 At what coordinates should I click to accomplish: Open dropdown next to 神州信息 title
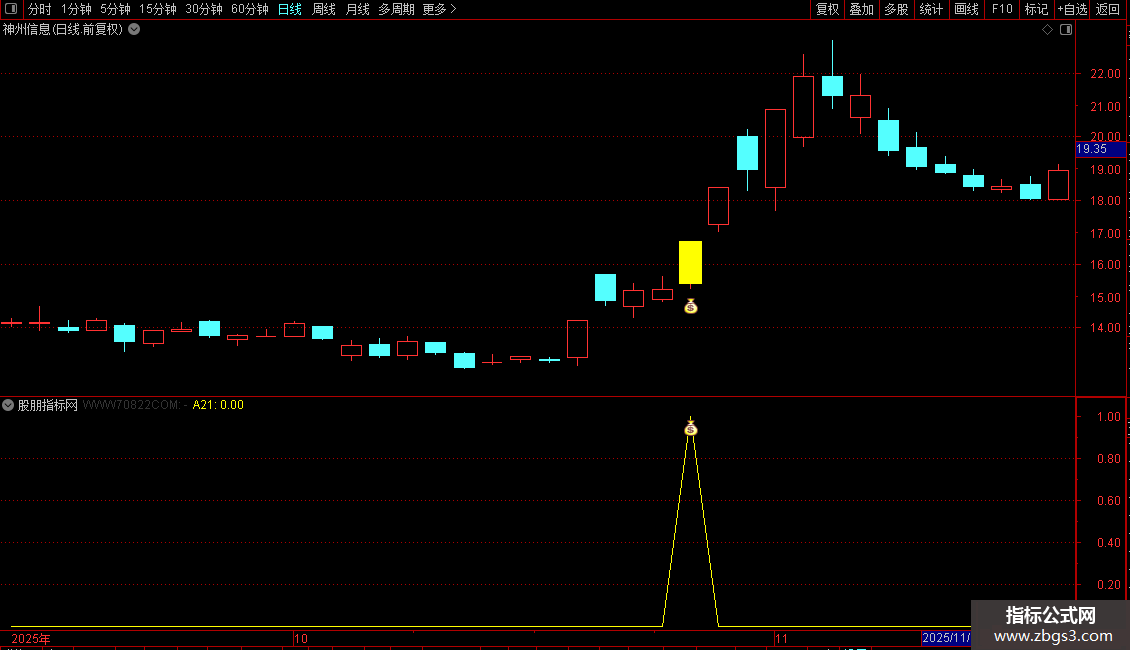(x=134, y=30)
